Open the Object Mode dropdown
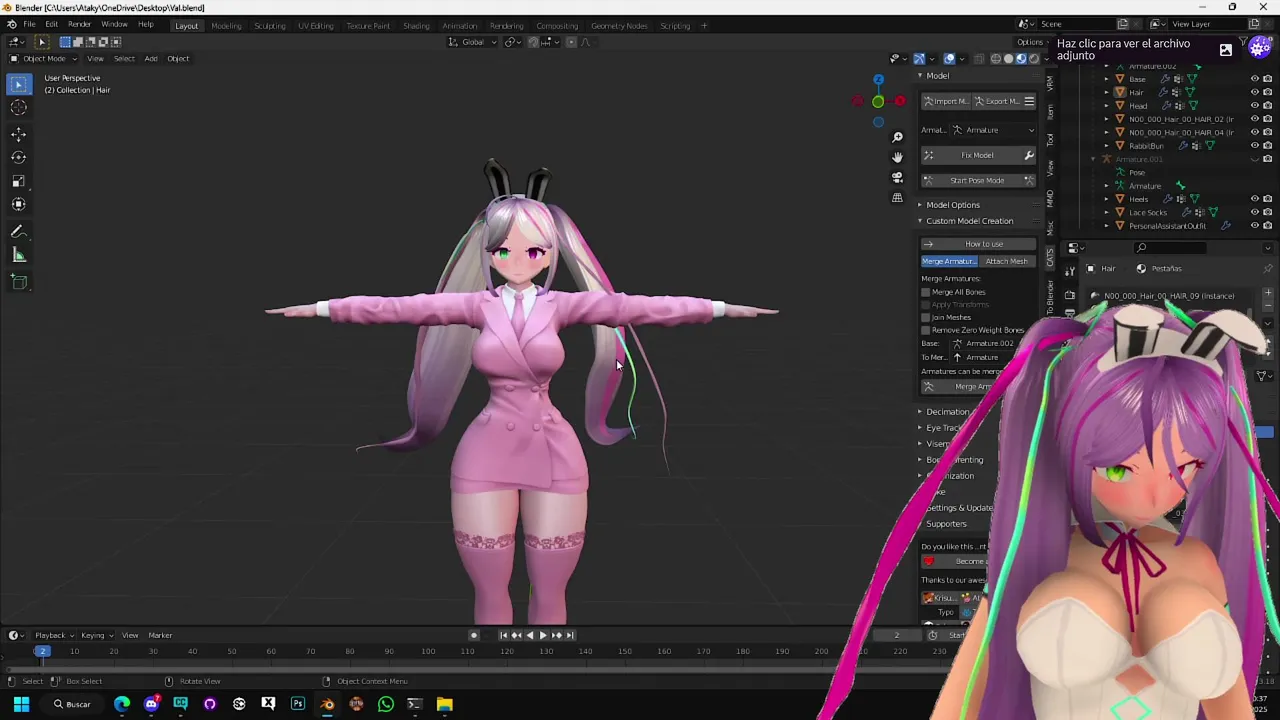 click(x=41, y=58)
